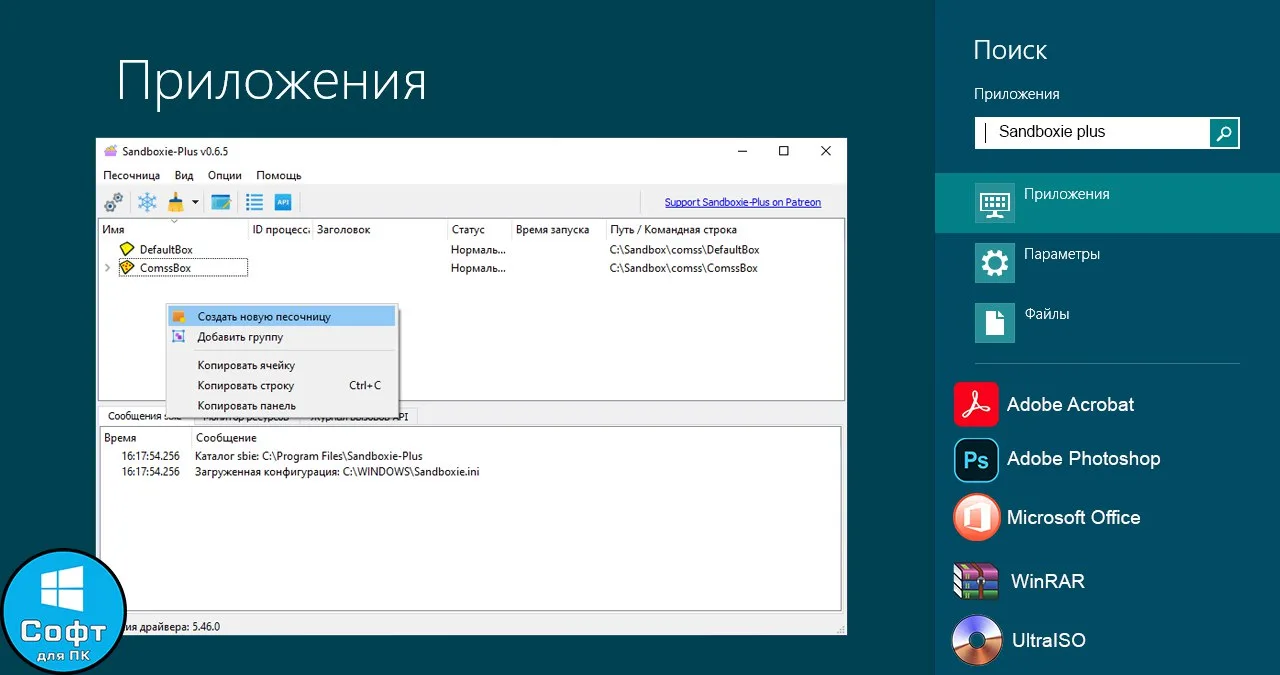Open the Опции menu
This screenshot has height=675, width=1280.
coord(225,175)
